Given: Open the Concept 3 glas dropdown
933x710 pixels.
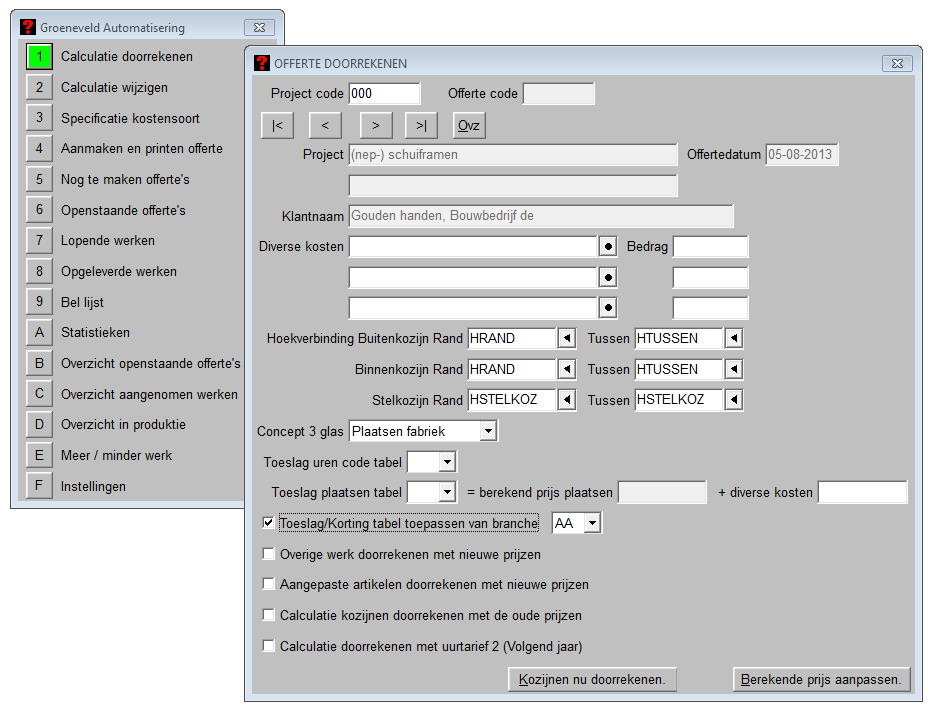Looking at the screenshot, I should point(487,431).
